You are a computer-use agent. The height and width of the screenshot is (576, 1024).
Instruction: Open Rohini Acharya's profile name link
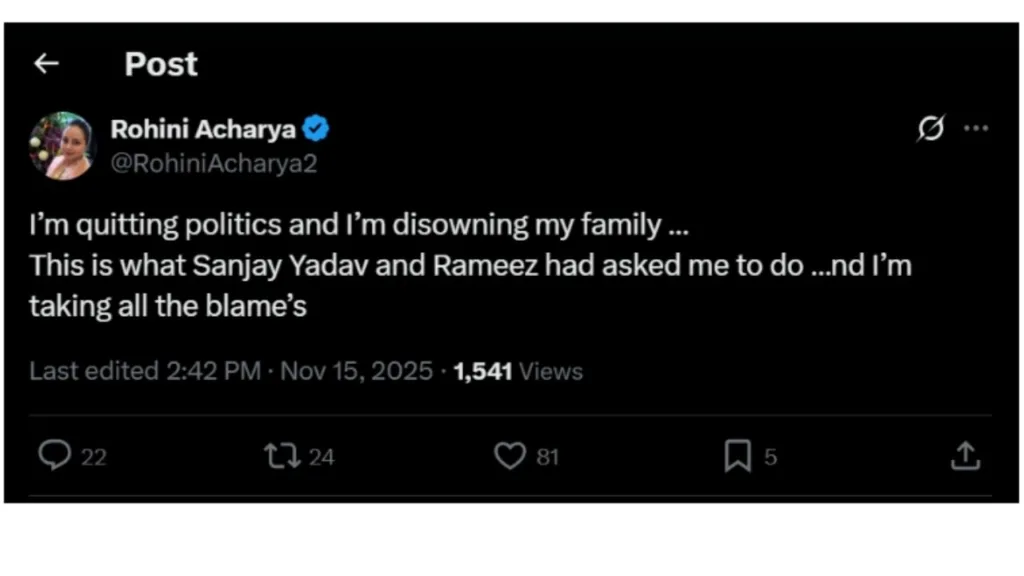point(204,128)
